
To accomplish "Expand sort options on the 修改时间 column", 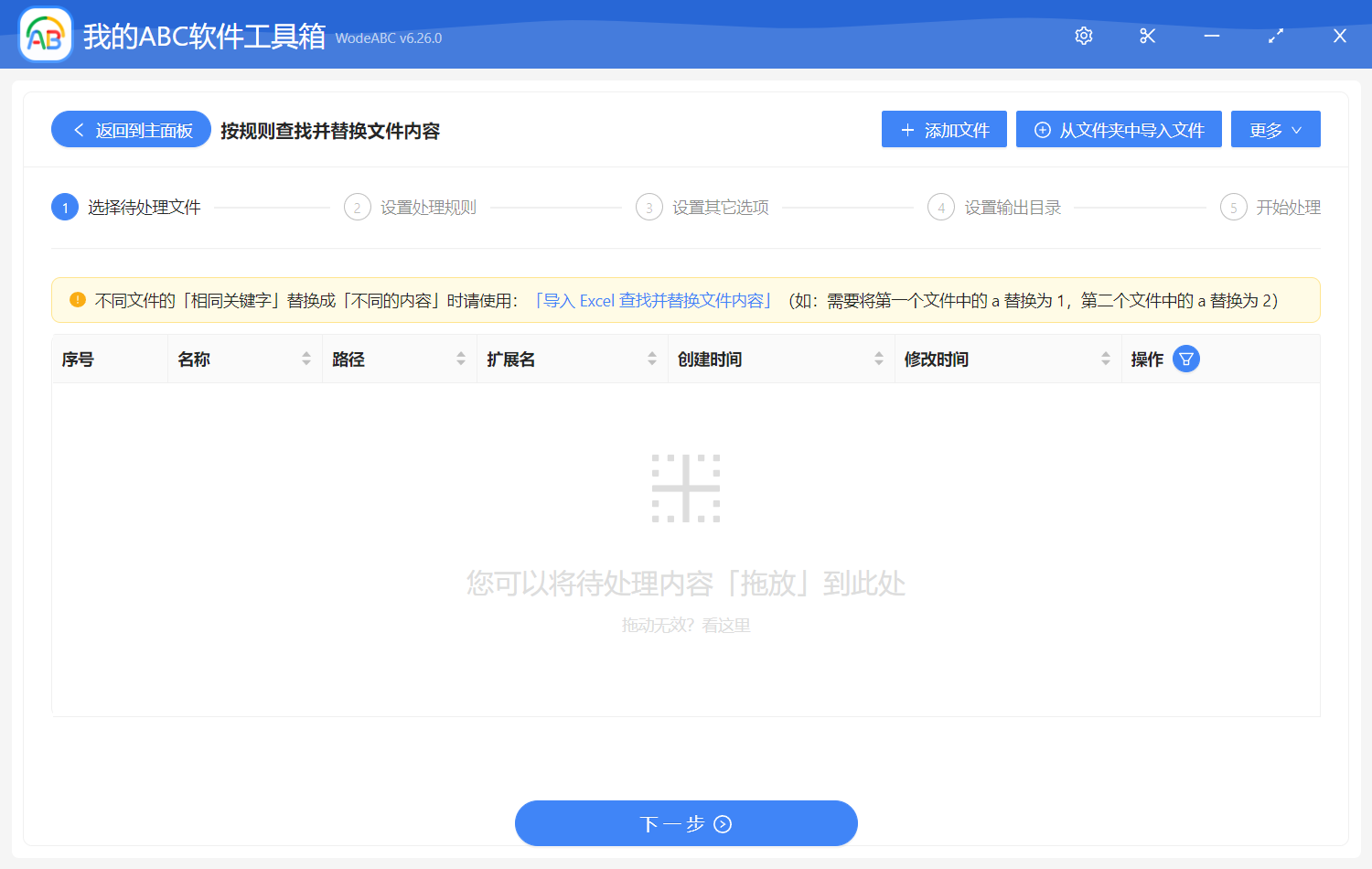I will 1105,359.
